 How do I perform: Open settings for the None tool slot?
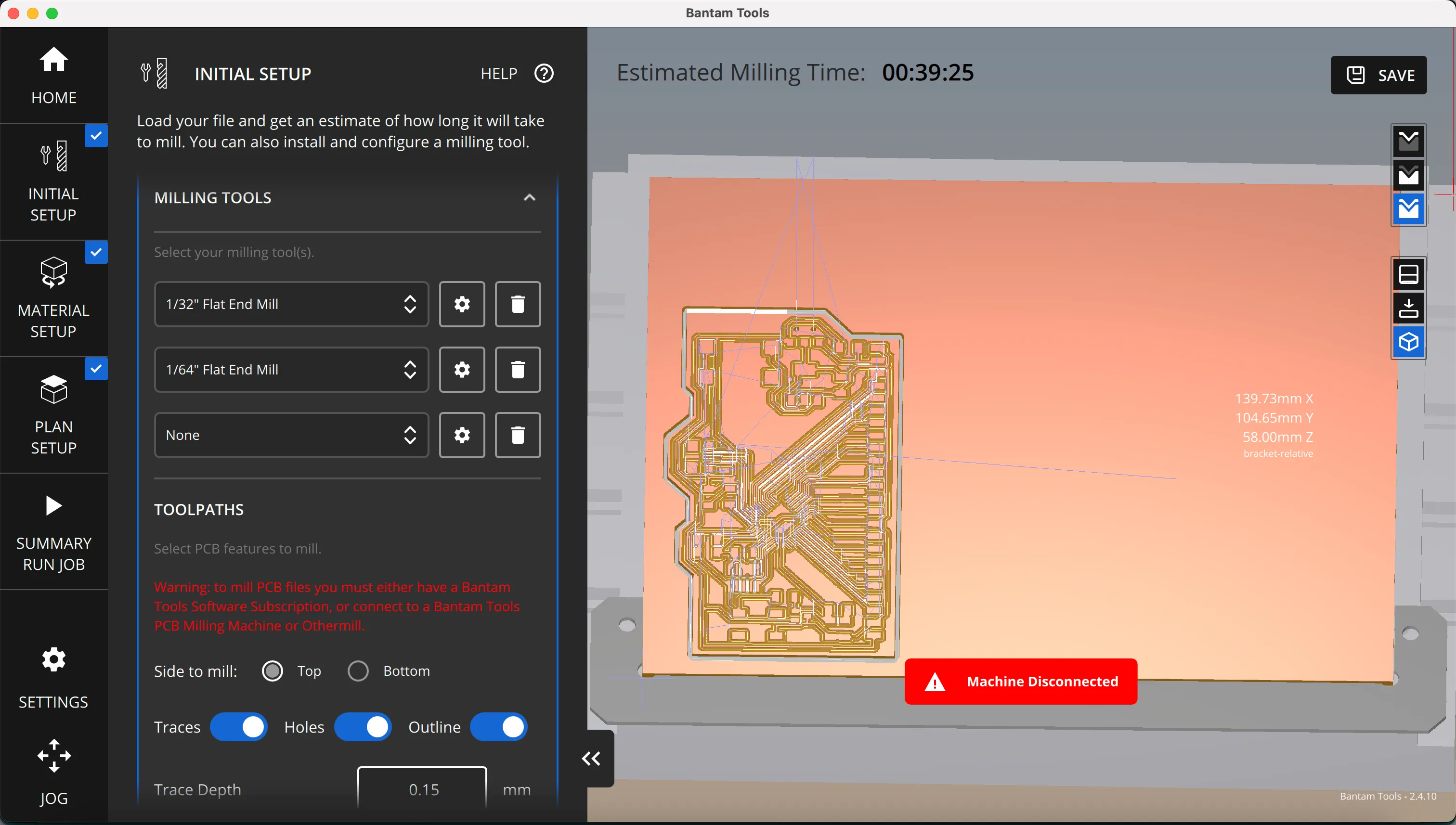(462, 435)
